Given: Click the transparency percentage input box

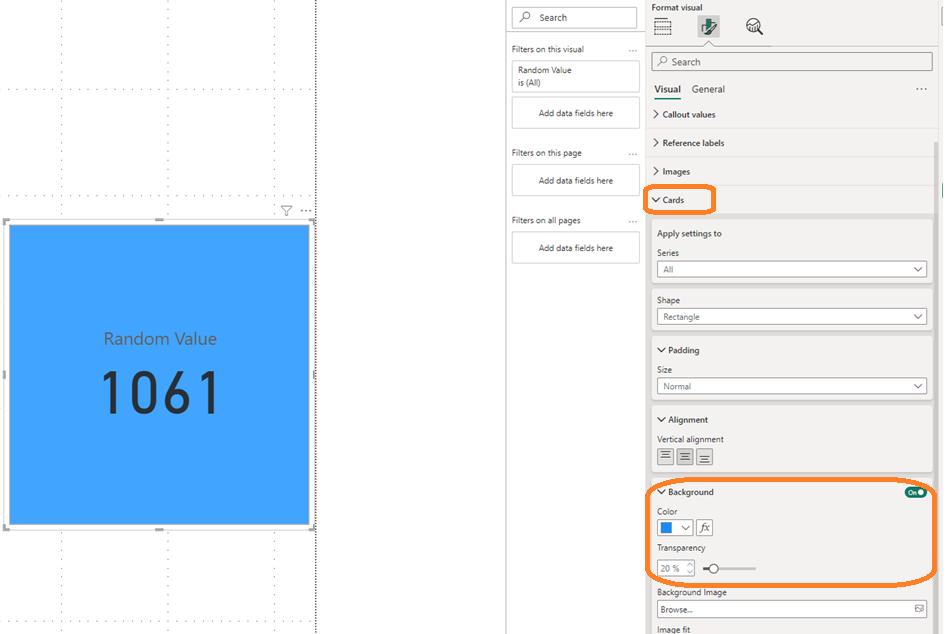Looking at the screenshot, I should [x=675, y=569].
